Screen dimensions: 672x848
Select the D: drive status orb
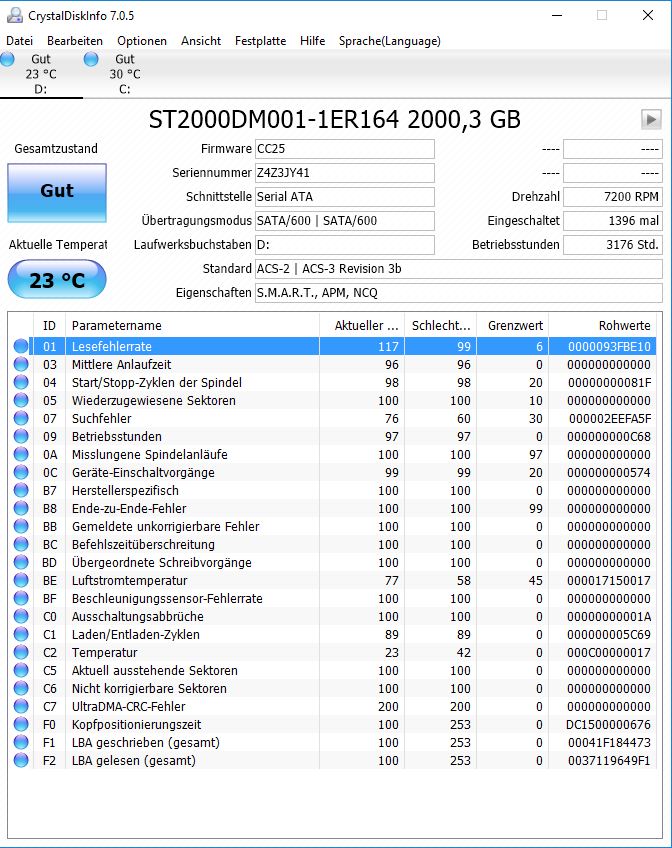(x=8, y=59)
